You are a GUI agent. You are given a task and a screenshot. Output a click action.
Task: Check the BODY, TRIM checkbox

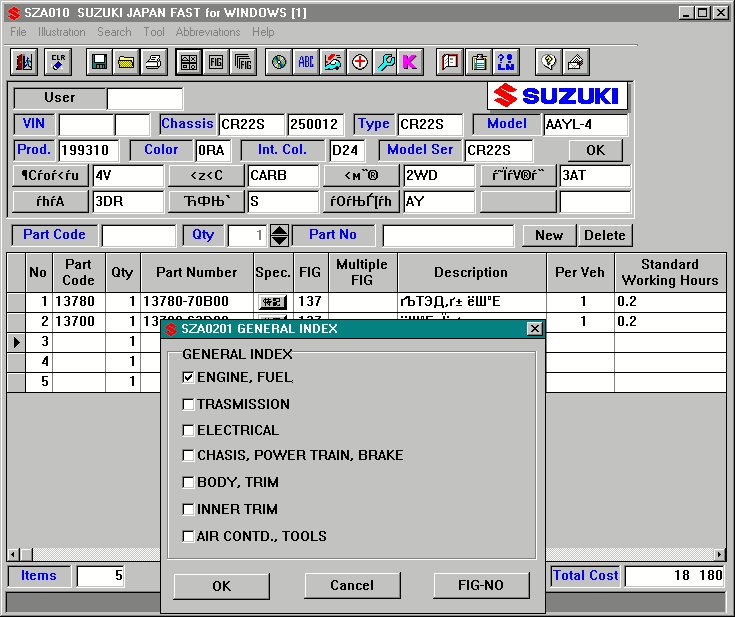pos(188,482)
